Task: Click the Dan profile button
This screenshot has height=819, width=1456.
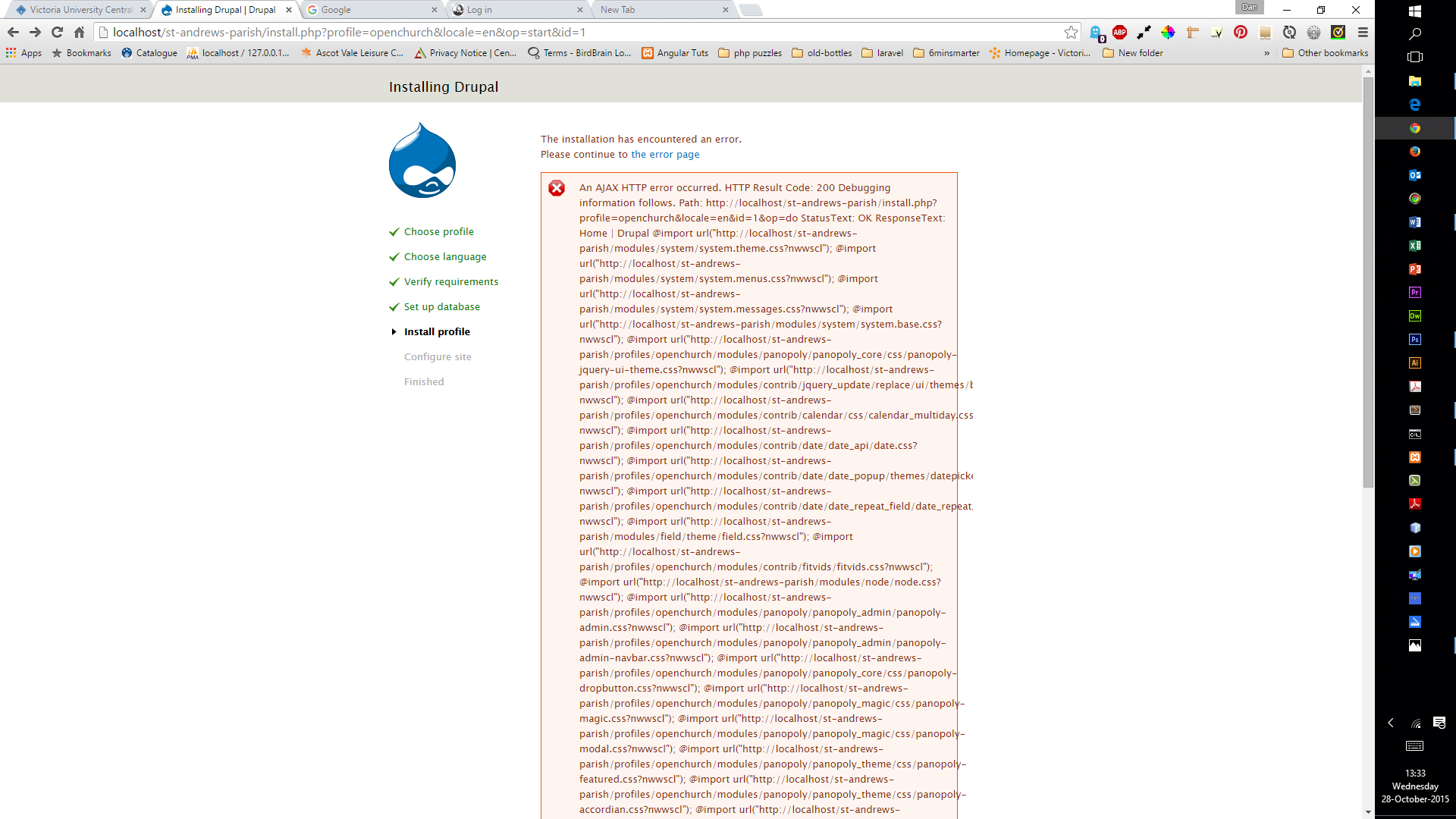Action: [x=1249, y=8]
